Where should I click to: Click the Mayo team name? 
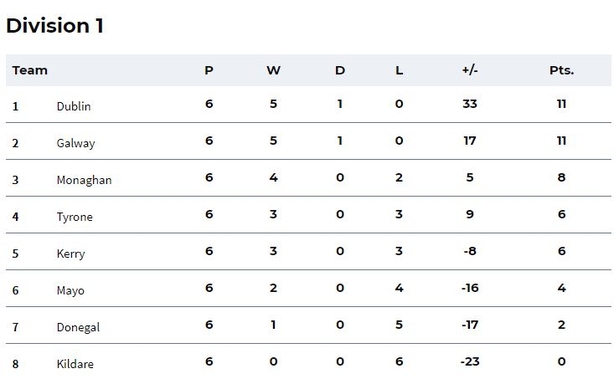[70, 291]
